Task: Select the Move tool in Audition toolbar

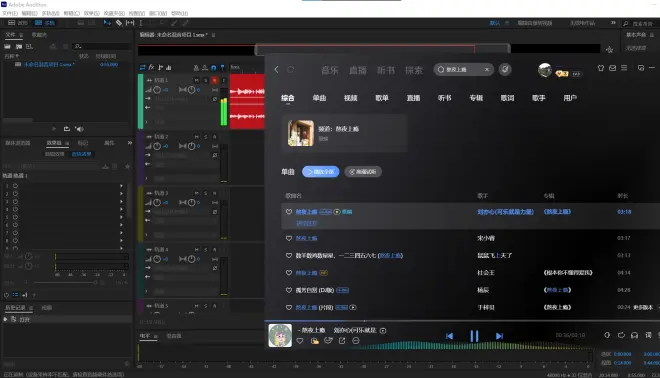Action: pos(107,23)
